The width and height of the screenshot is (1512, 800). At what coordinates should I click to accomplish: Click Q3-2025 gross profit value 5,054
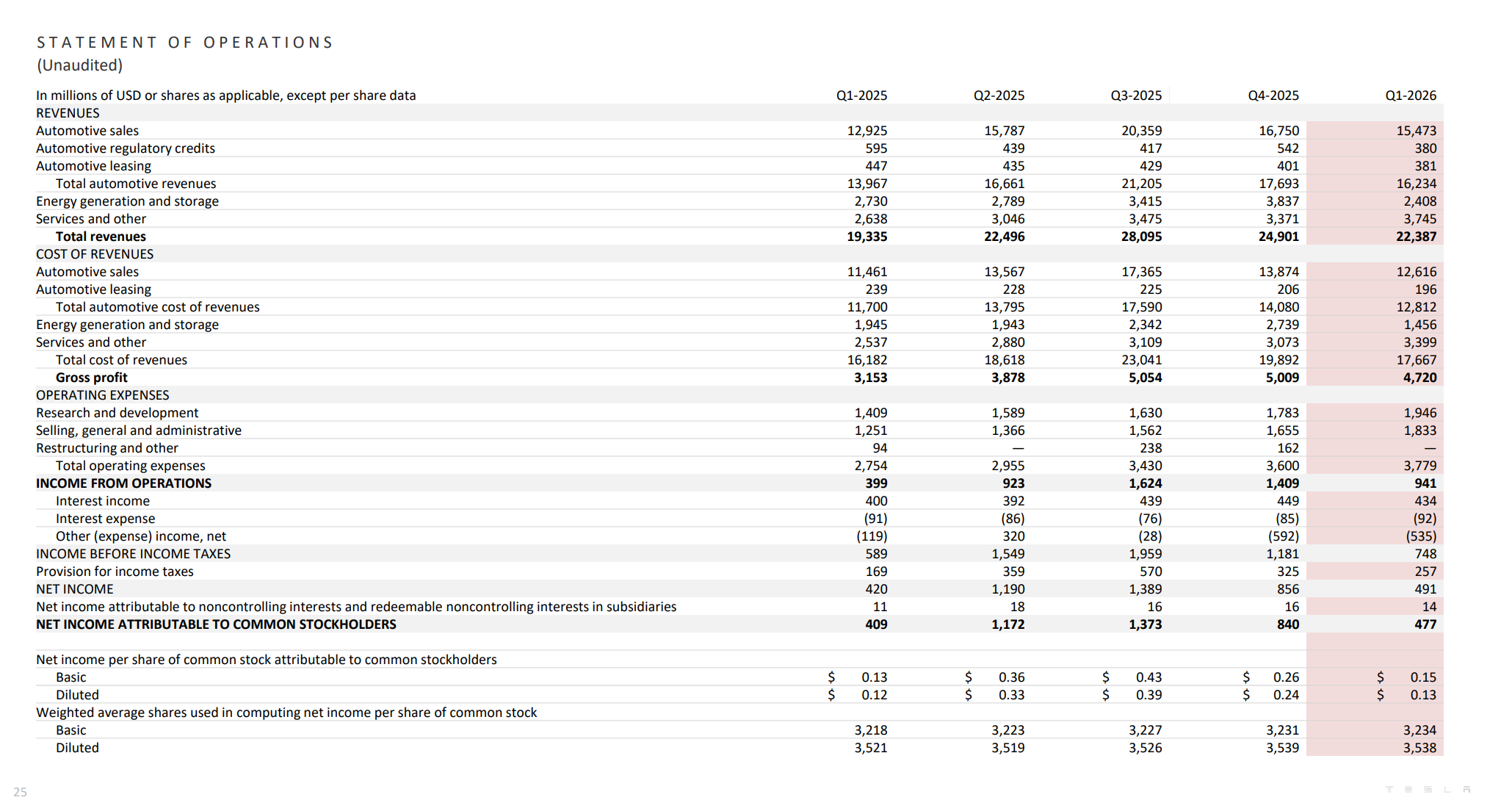tap(1145, 378)
